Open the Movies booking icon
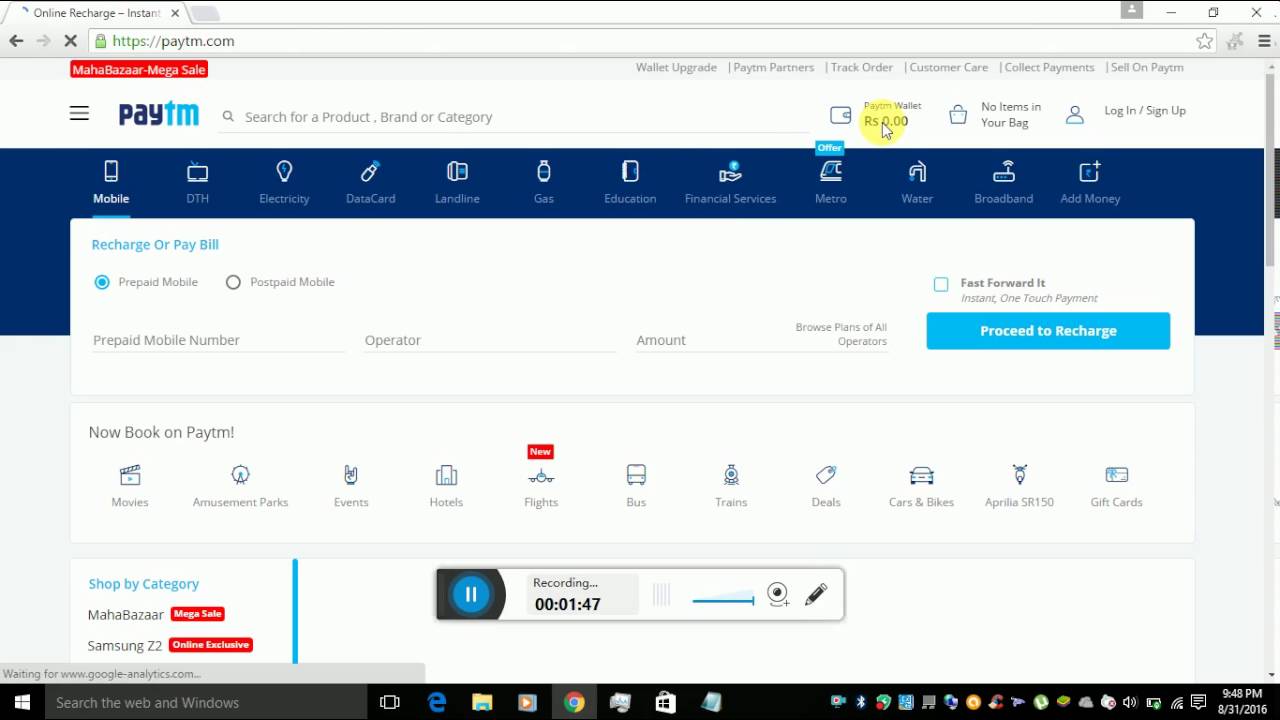The image size is (1280, 720). (x=130, y=475)
